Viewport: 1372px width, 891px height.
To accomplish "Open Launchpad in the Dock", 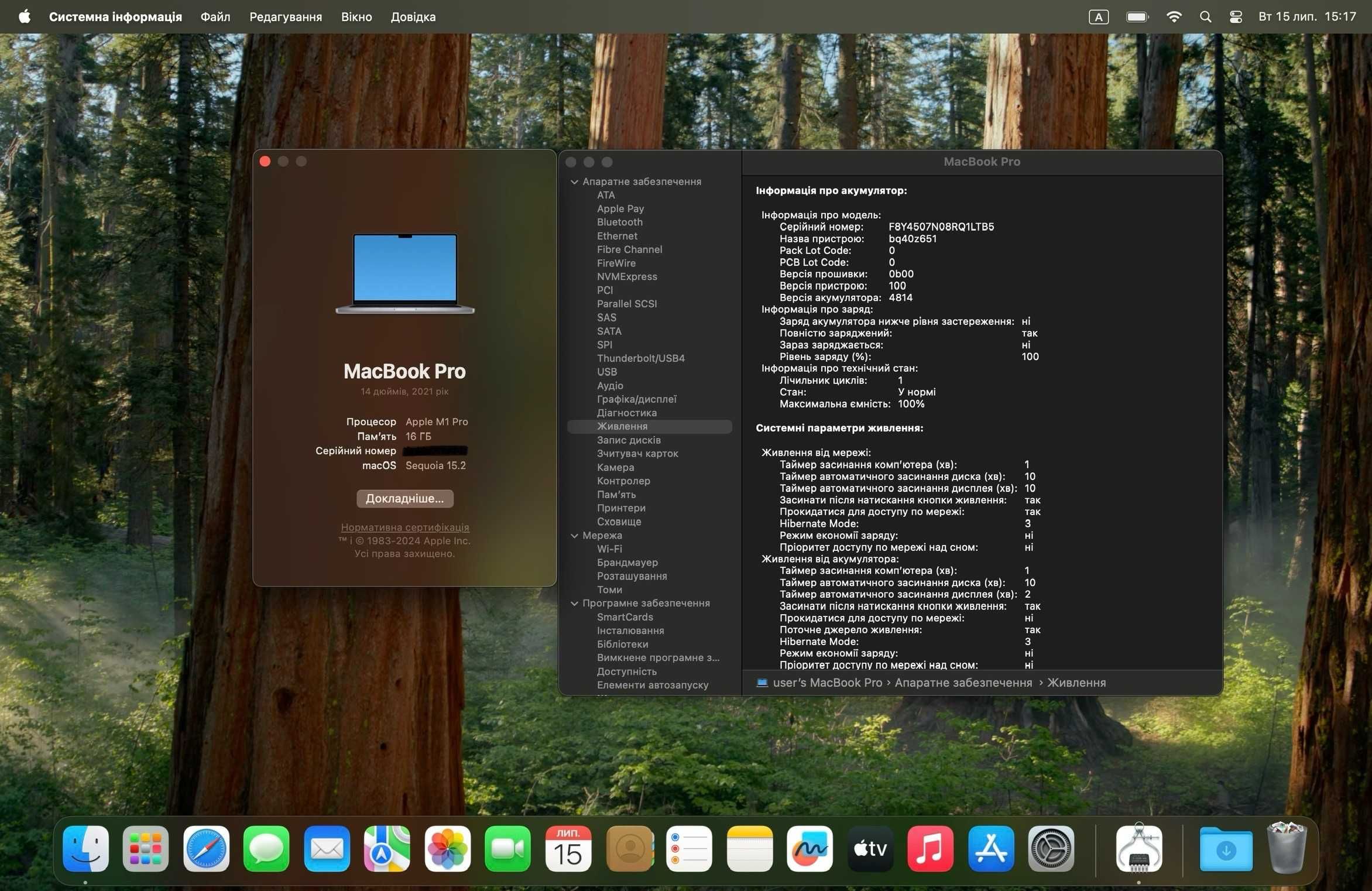I will [146, 849].
